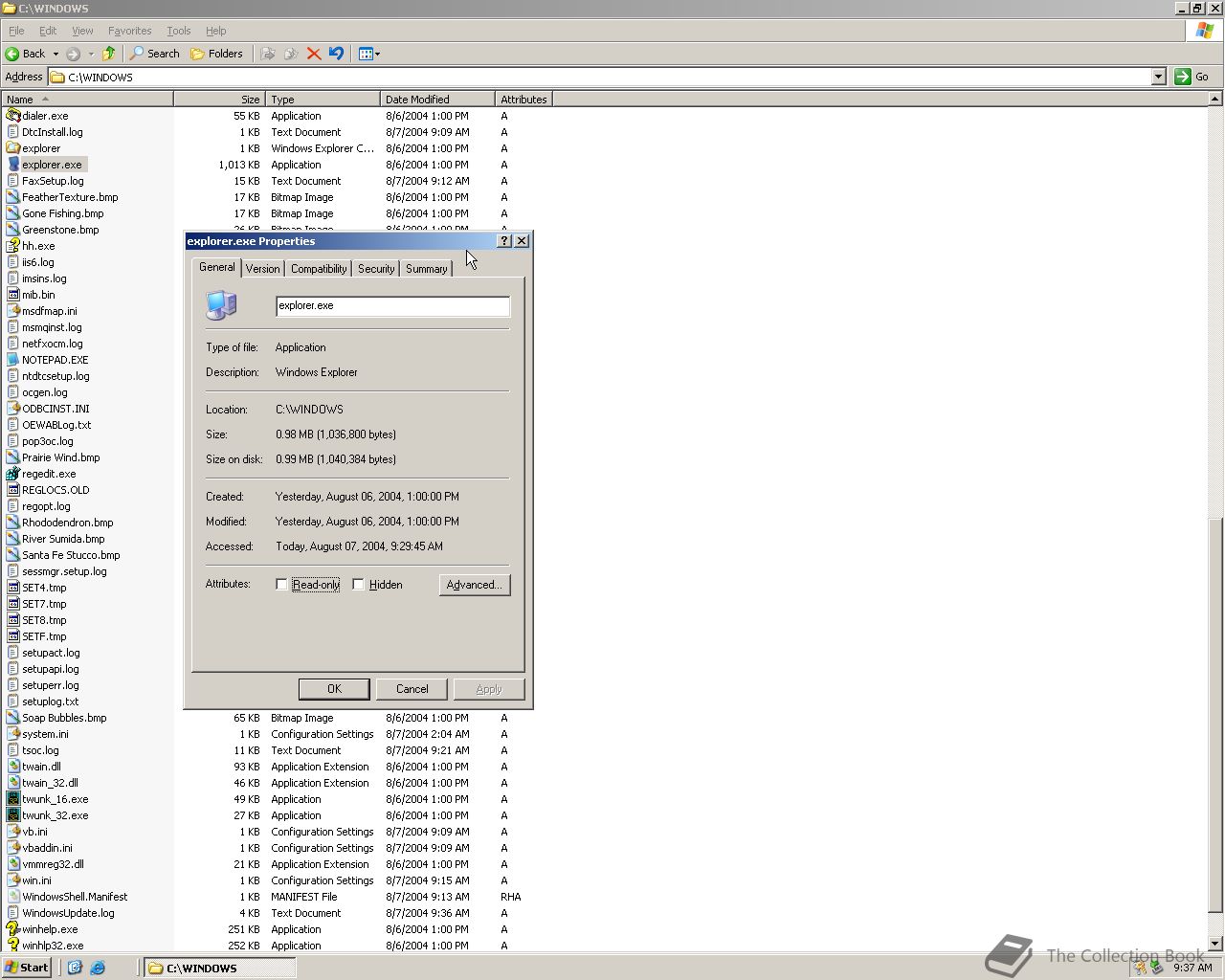
Task: Select the explorer.exe file icon
Action: (x=13, y=165)
